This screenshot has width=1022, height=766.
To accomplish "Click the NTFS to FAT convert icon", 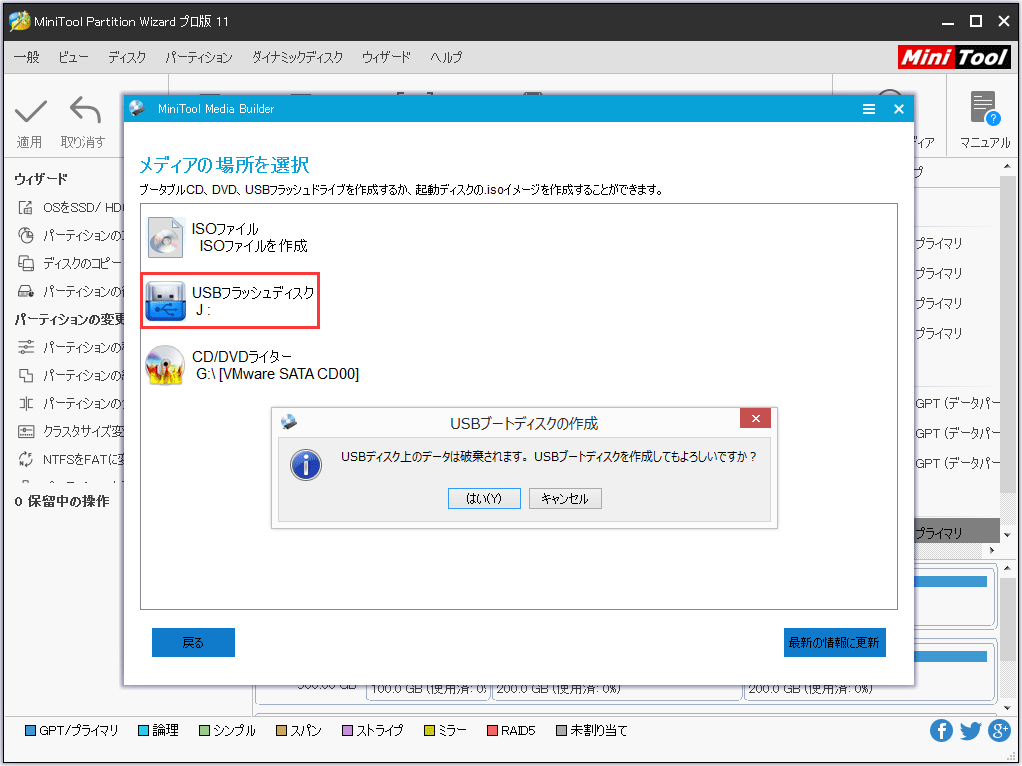I will [x=25, y=460].
